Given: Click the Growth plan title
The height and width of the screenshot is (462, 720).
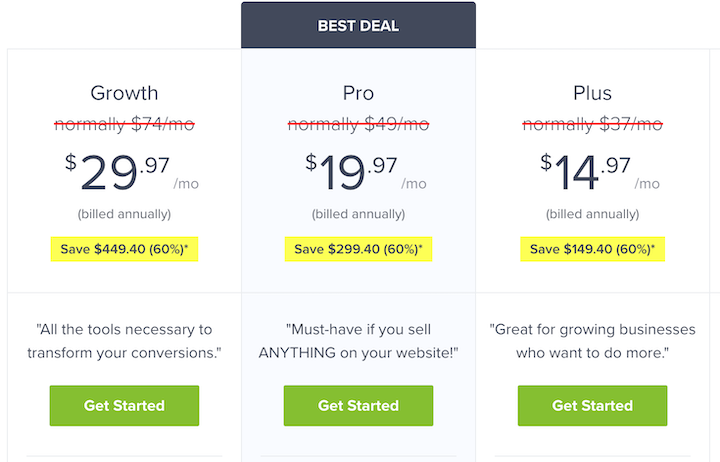Looking at the screenshot, I should [x=124, y=93].
